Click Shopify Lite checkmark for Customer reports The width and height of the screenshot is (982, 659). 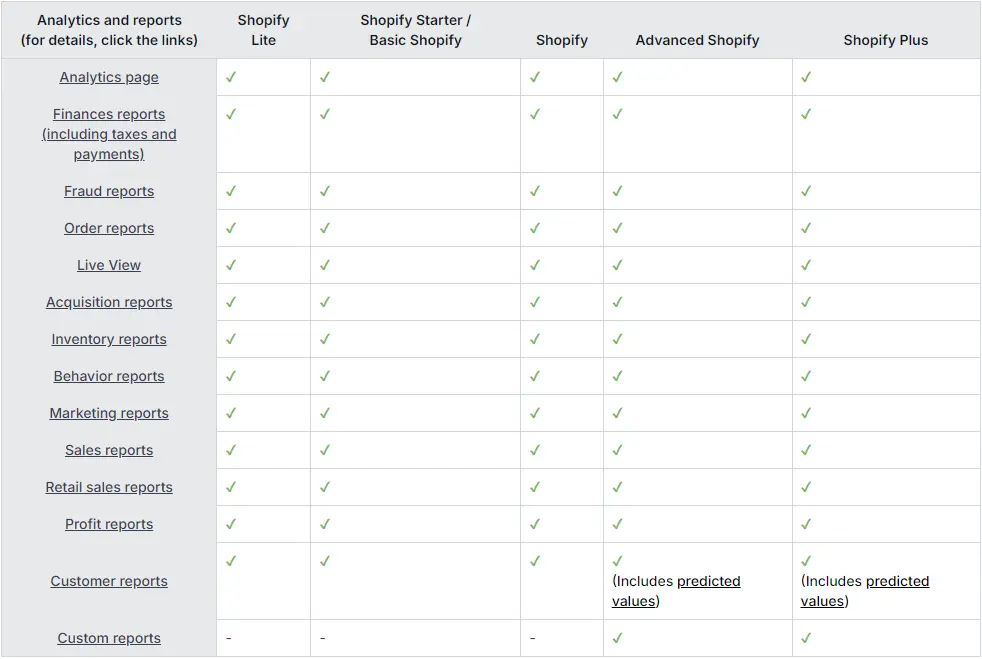[231, 561]
